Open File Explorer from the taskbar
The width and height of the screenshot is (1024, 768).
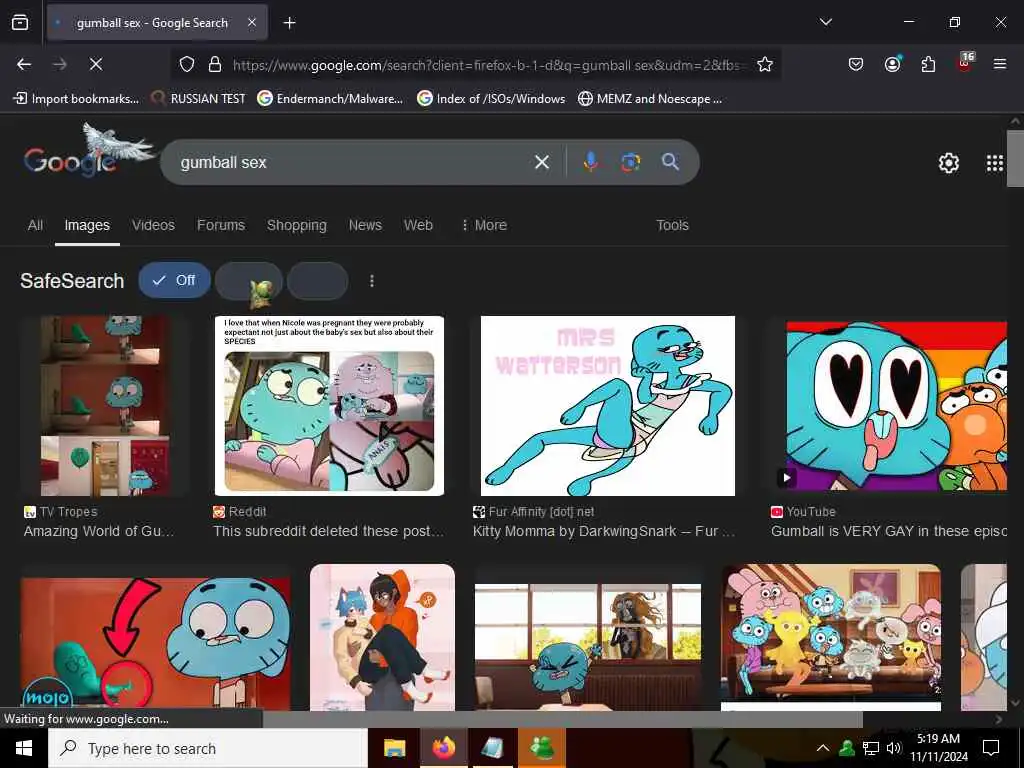point(394,748)
